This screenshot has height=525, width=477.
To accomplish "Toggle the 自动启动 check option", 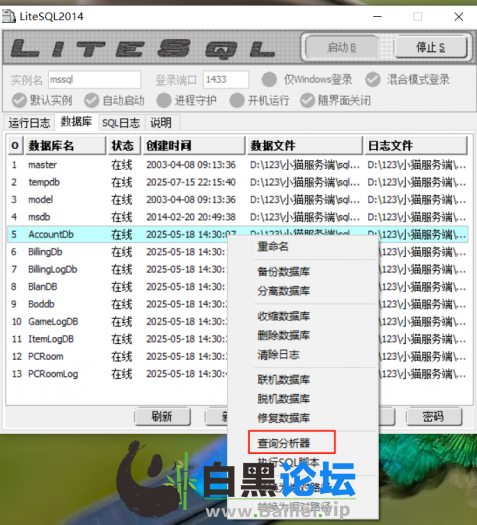I will 114,100.
